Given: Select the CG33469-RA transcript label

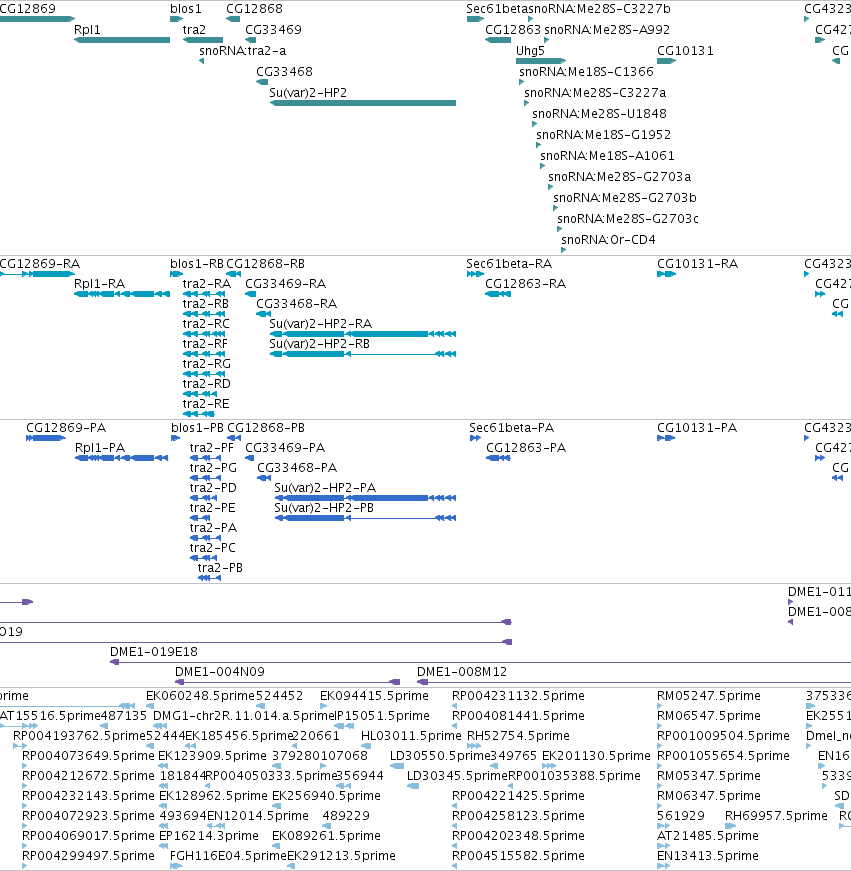Looking at the screenshot, I should click(x=286, y=284).
